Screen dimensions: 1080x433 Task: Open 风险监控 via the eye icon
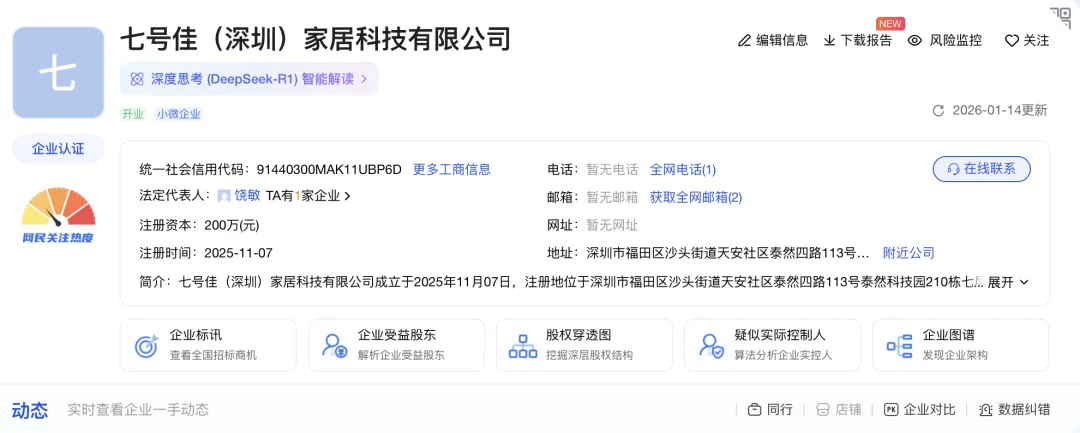(915, 41)
